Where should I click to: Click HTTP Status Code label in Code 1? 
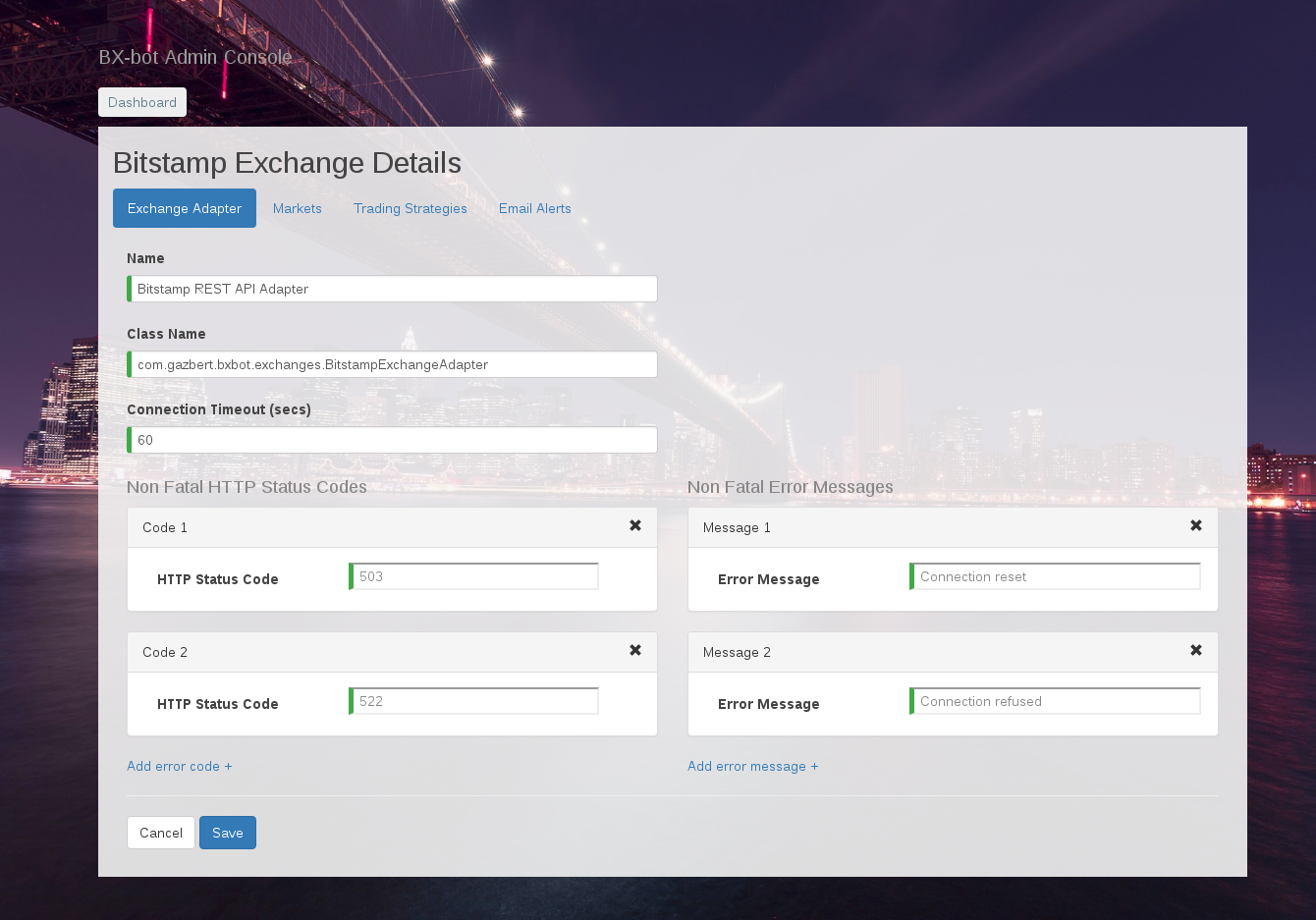click(218, 579)
